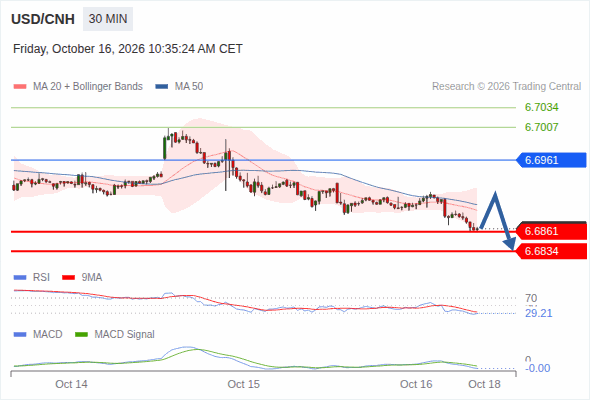Click the RSI value 29.21

pyautogui.click(x=538, y=313)
